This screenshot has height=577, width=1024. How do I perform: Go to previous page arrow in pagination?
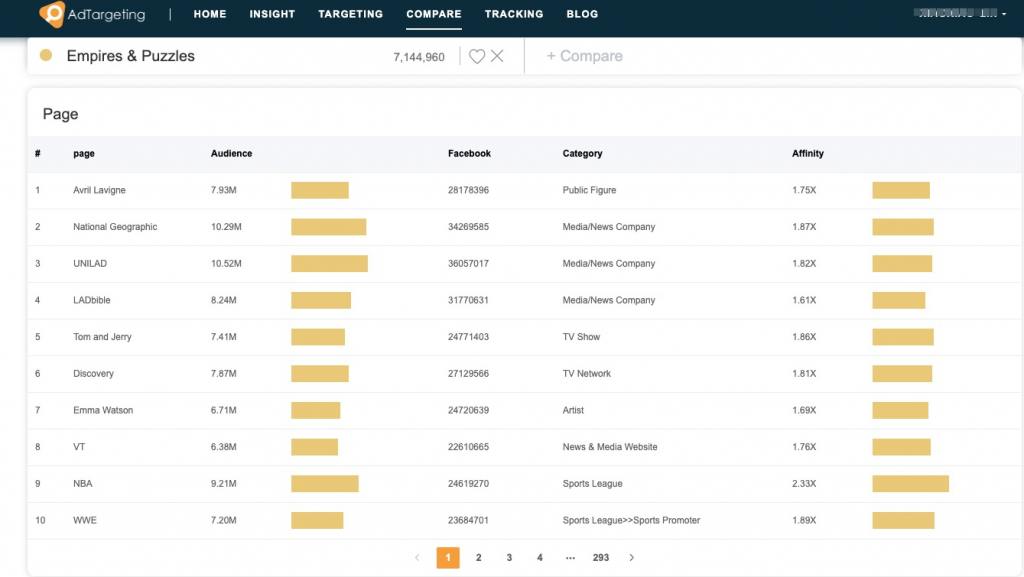[417, 557]
